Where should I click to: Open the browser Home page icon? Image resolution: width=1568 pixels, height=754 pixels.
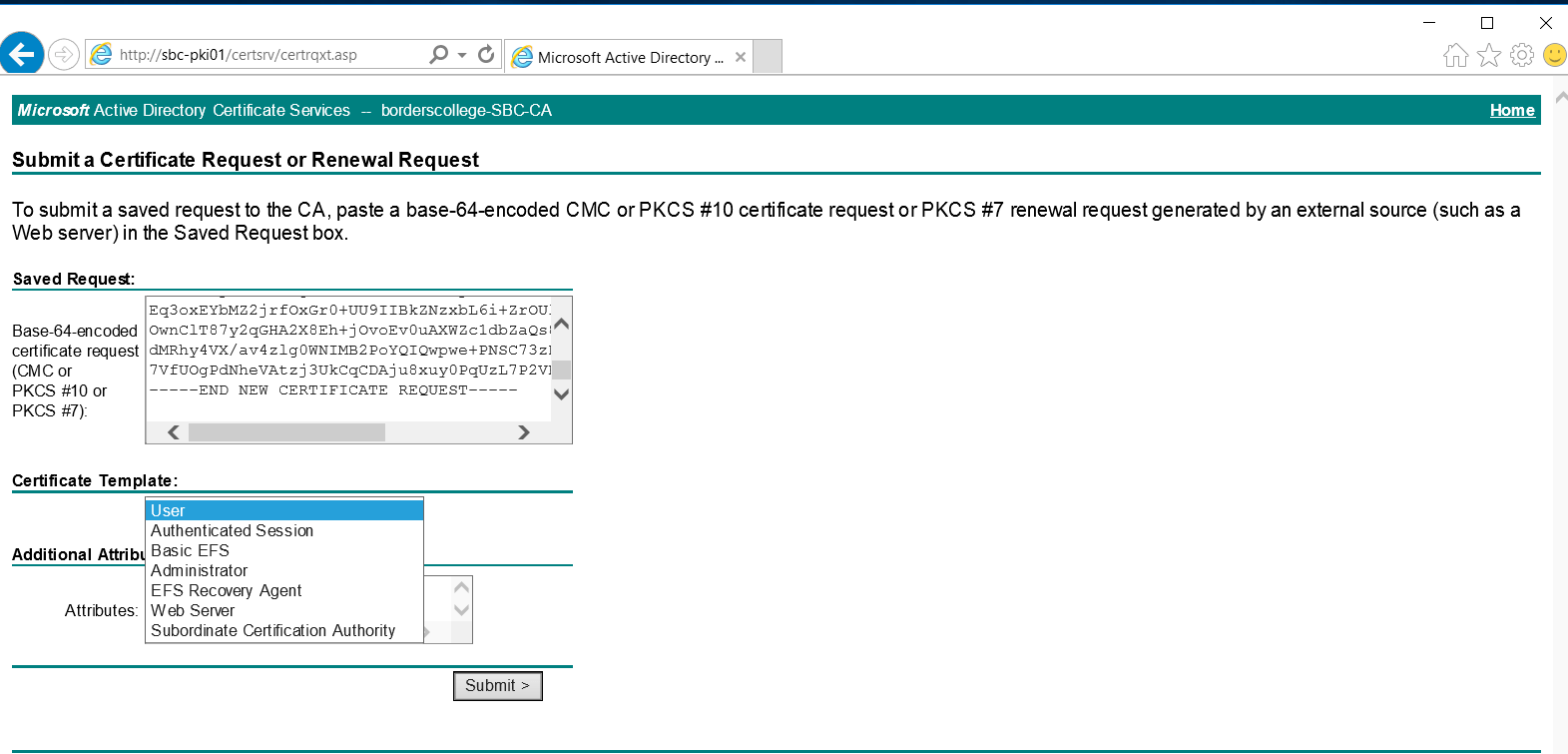pyautogui.click(x=1455, y=55)
